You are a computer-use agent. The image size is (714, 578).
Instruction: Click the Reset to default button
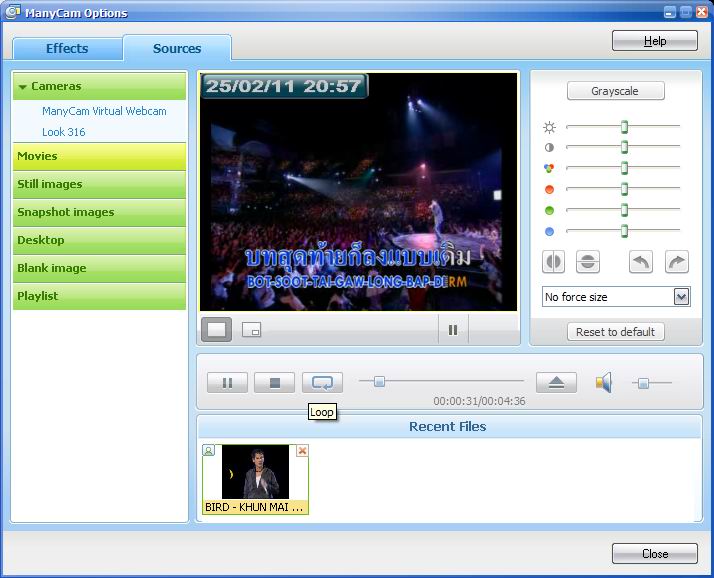coord(615,332)
